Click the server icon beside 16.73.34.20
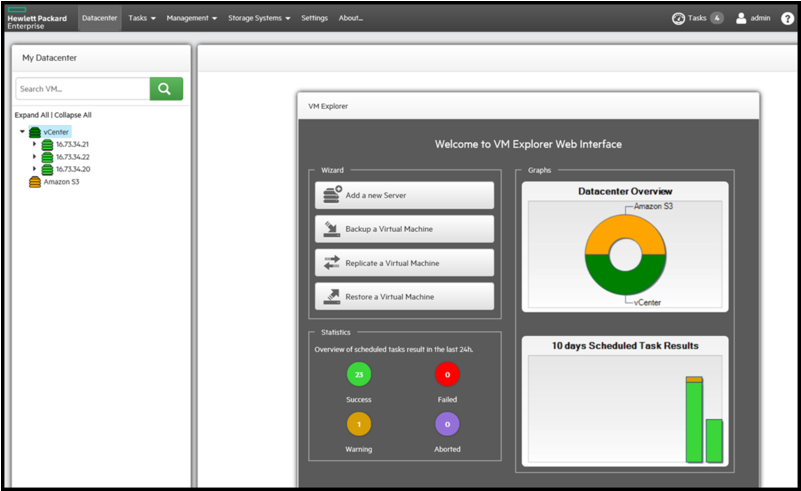 click(x=47, y=169)
